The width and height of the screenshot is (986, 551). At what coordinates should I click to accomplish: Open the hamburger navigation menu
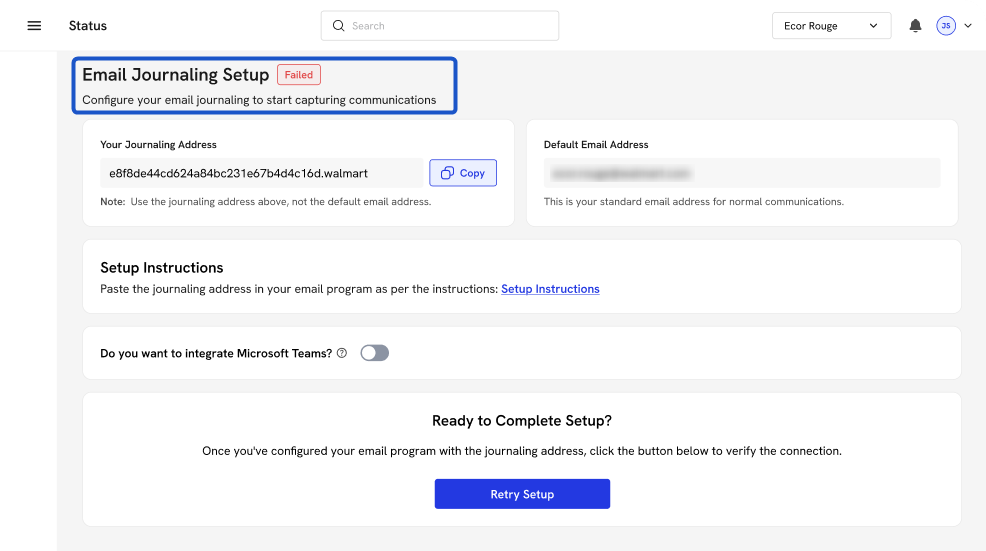click(x=34, y=26)
